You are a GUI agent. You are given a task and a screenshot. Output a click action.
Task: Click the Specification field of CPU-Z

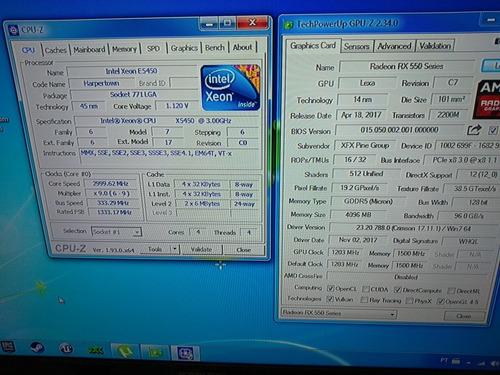166,121
